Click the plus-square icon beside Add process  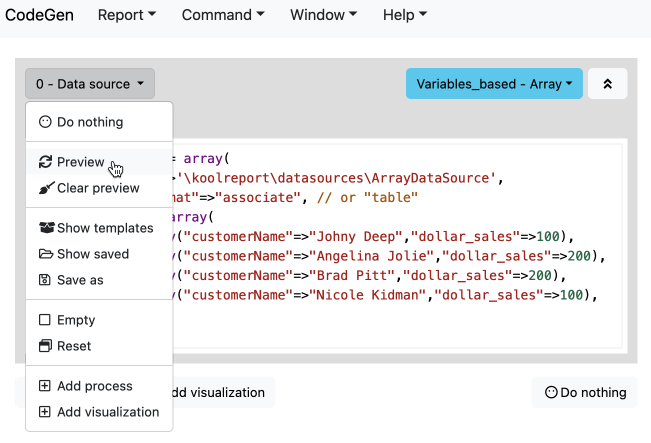(x=44, y=386)
